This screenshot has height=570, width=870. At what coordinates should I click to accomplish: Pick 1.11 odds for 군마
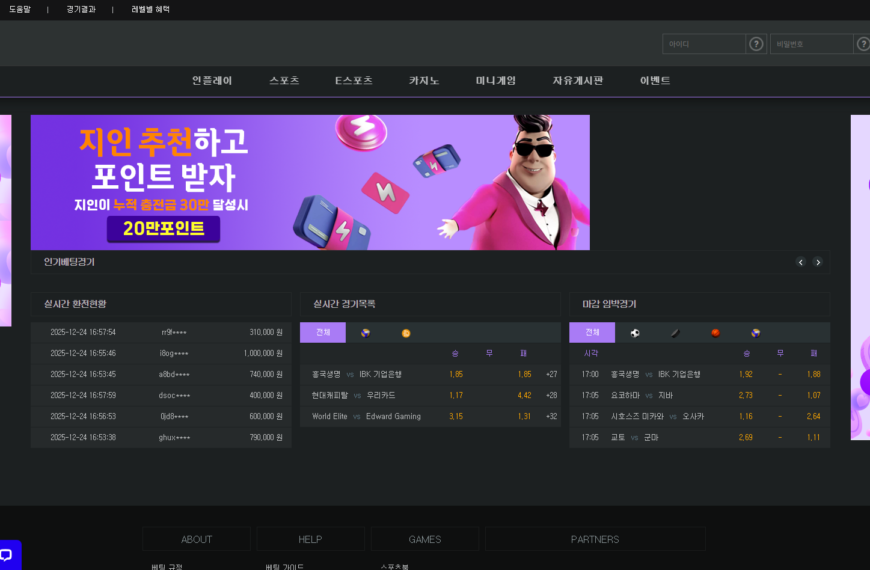coord(813,437)
